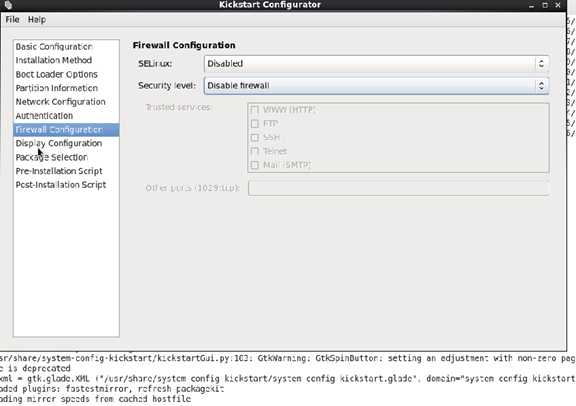Select Firewall Configuration entry
This screenshot has height=406, width=576.
point(66,130)
